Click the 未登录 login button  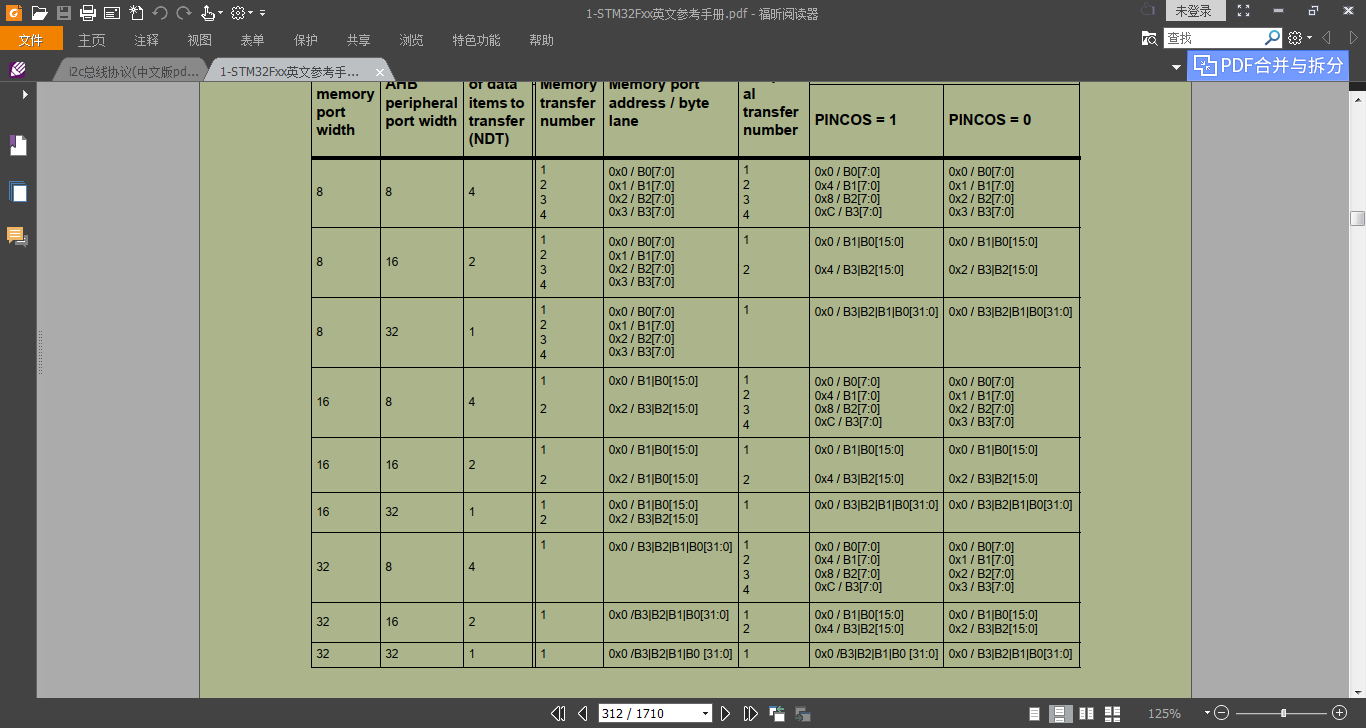point(1193,11)
